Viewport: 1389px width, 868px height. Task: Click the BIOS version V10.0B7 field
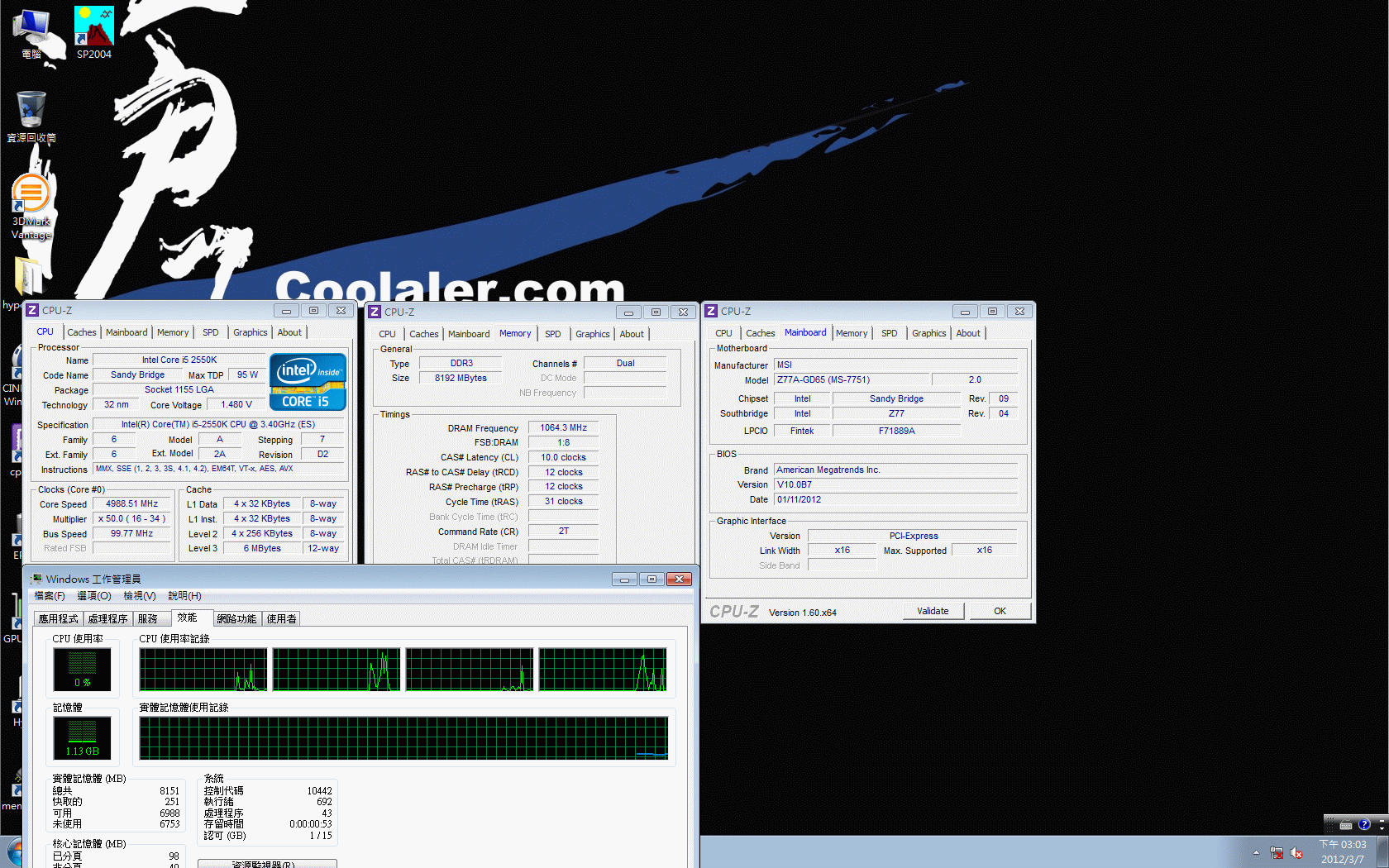(x=895, y=484)
